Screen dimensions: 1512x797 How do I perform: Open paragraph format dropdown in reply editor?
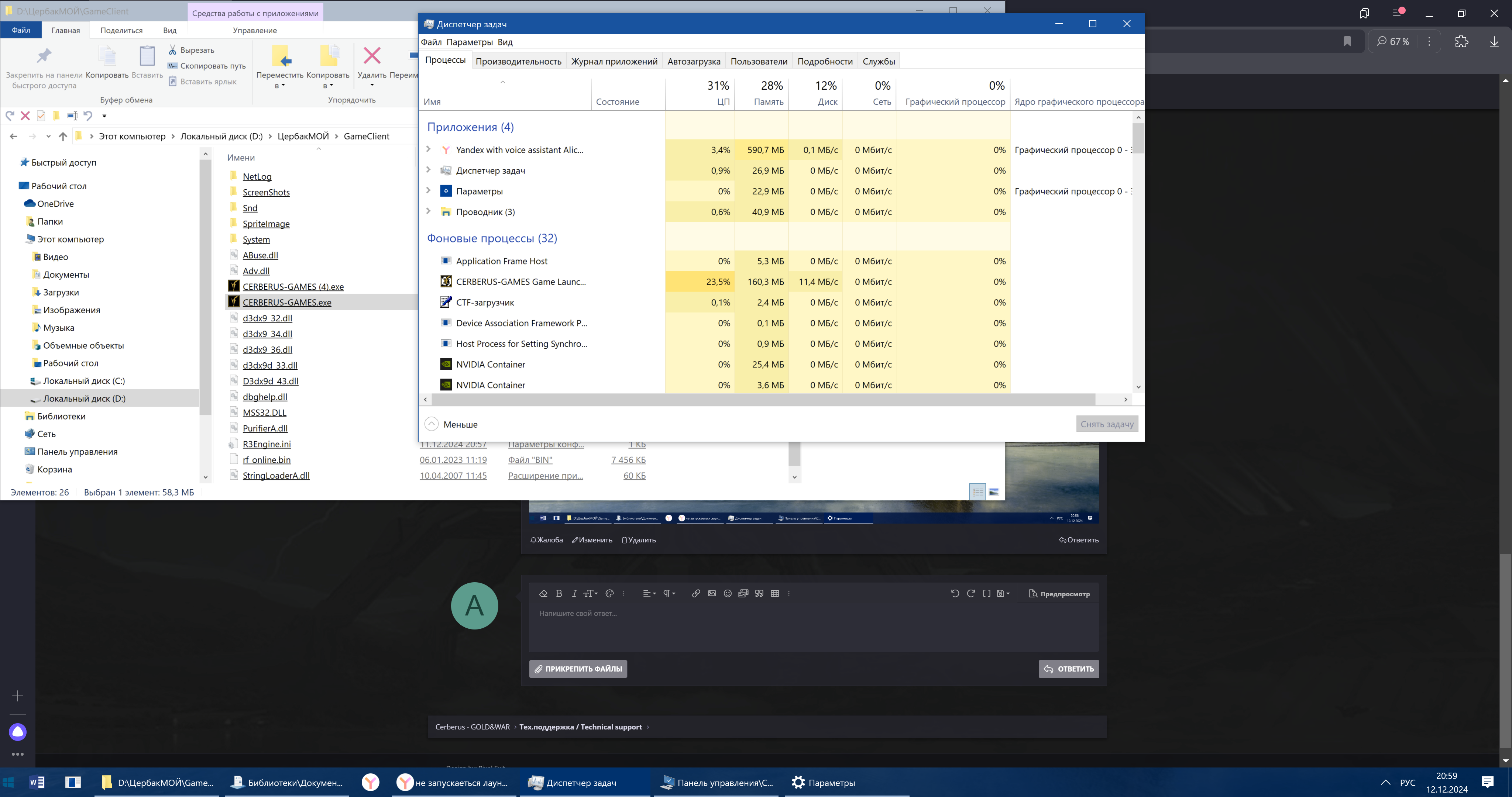(x=669, y=593)
